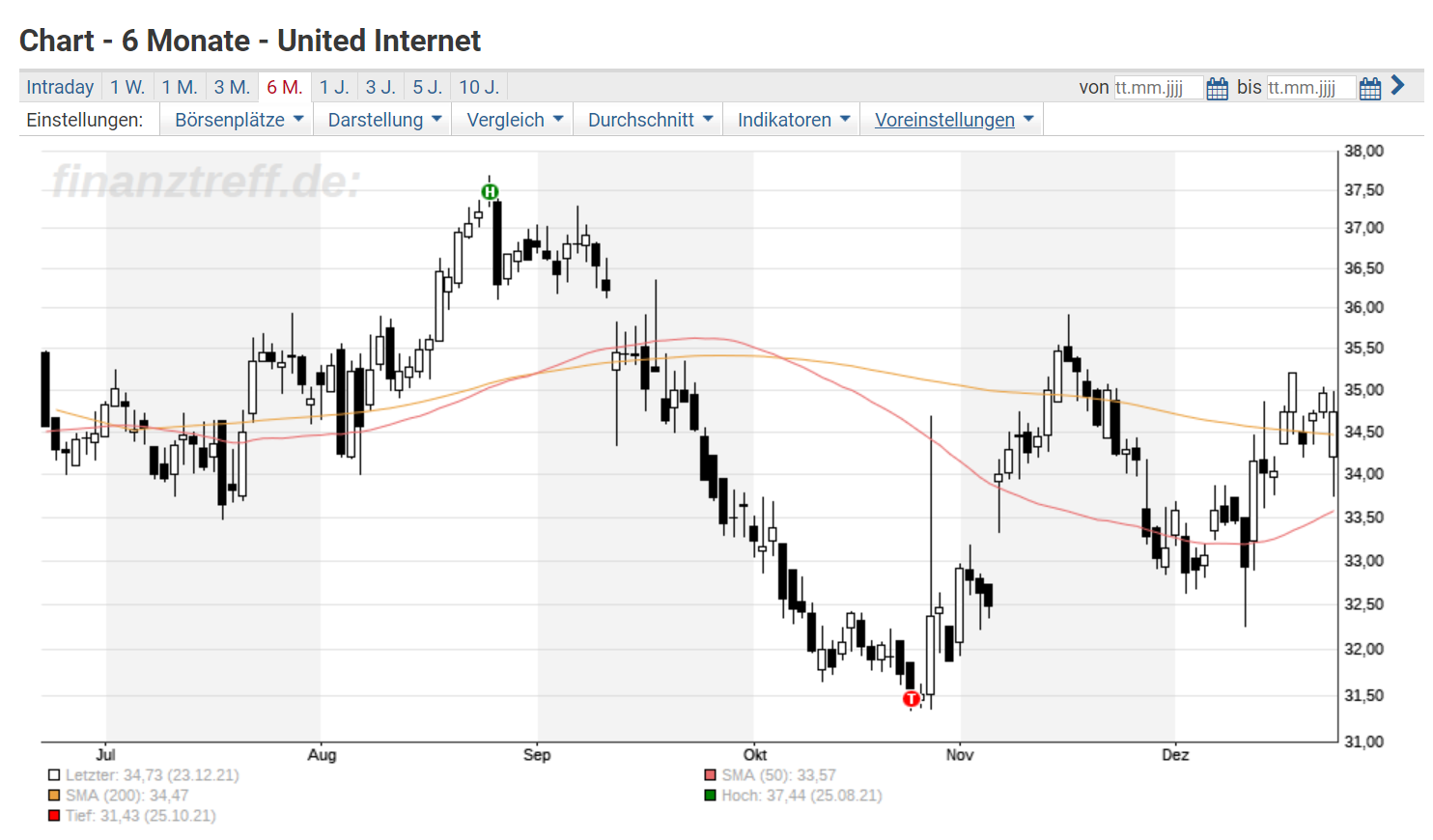Image resolution: width=1433 pixels, height=840 pixels.
Task: Expand the Darstellung dropdown
Action: [x=384, y=120]
